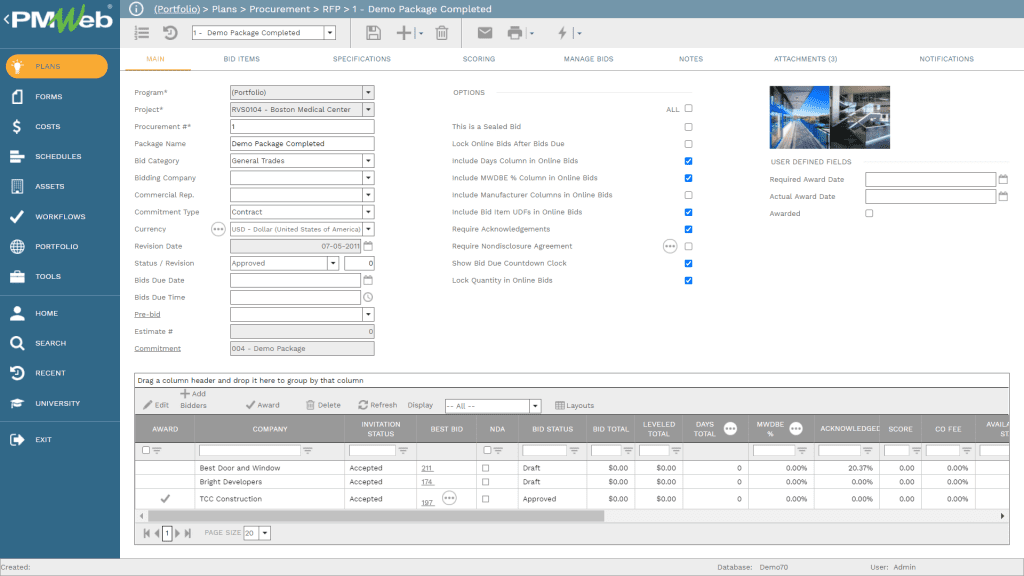Screen dimensions: 1024x576
Task: Open the Page Size dropdown
Action: click(x=265, y=533)
